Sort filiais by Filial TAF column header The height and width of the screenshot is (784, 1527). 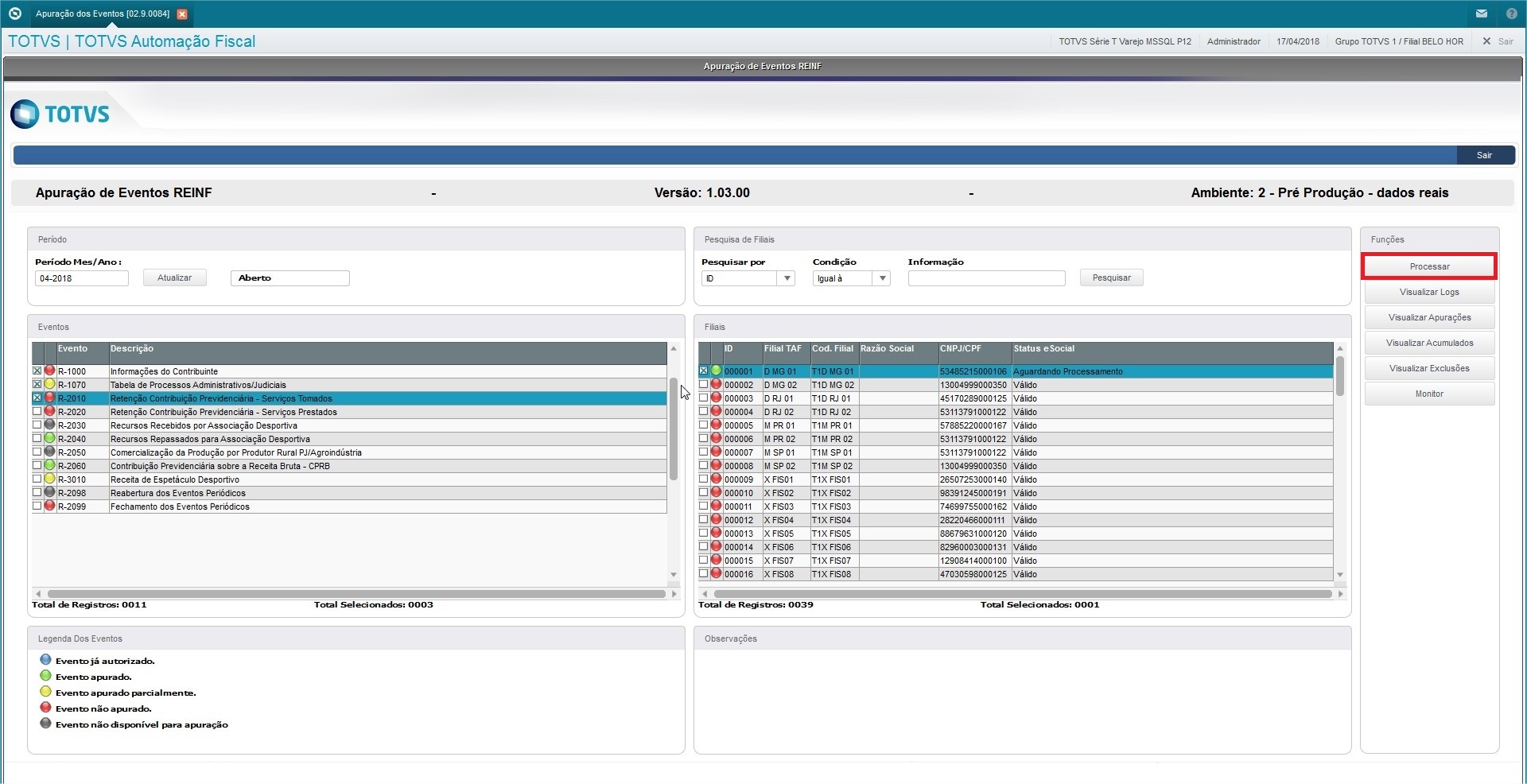click(786, 353)
